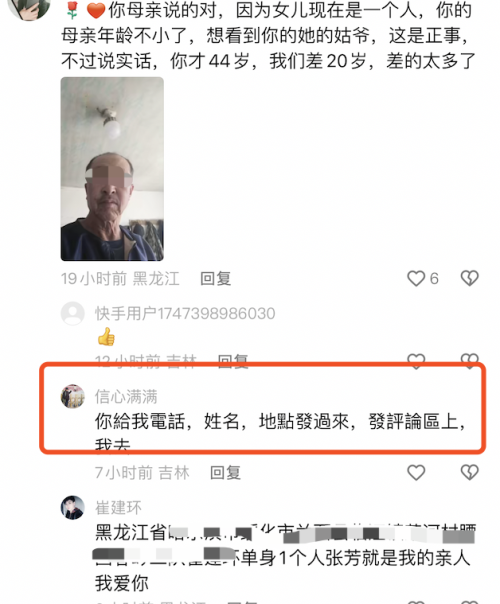Select 崔建环's comment starting with 黑龙江省
The image size is (500, 604).
click(x=285, y=557)
